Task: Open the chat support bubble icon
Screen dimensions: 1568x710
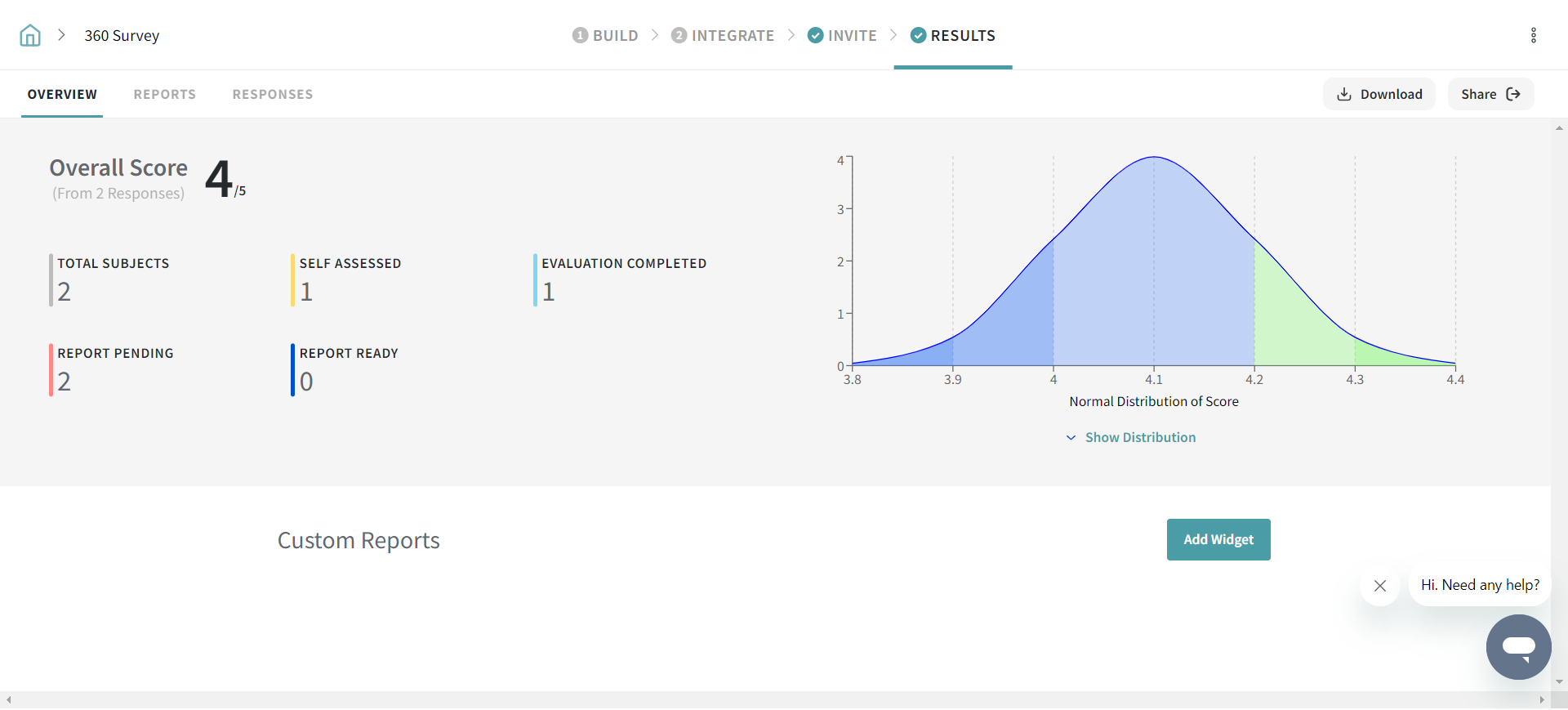Action: (1518, 647)
